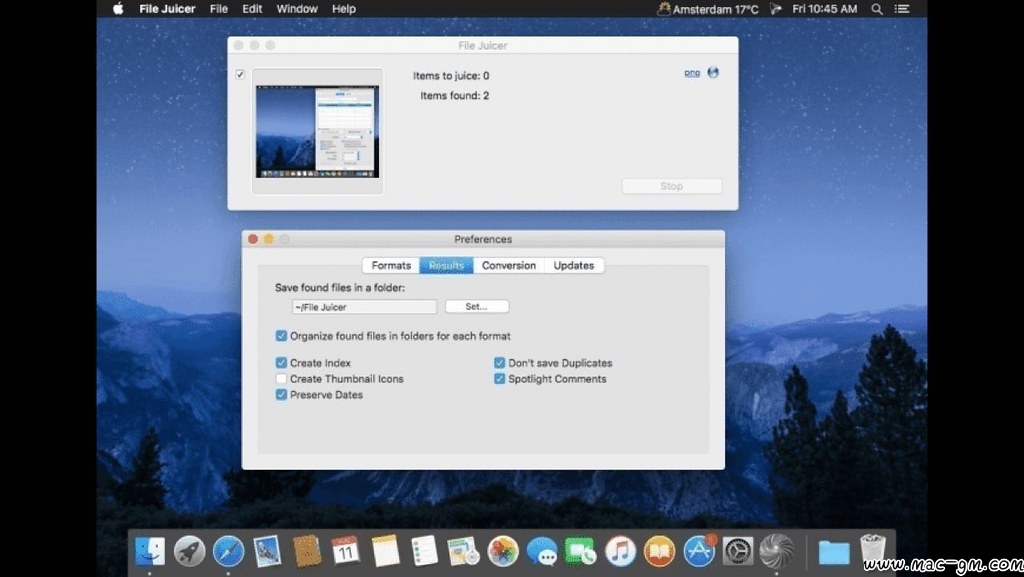Switch to the Formats tab
Image resolution: width=1024 pixels, height=577 pixels.
(x=391, y=265)
